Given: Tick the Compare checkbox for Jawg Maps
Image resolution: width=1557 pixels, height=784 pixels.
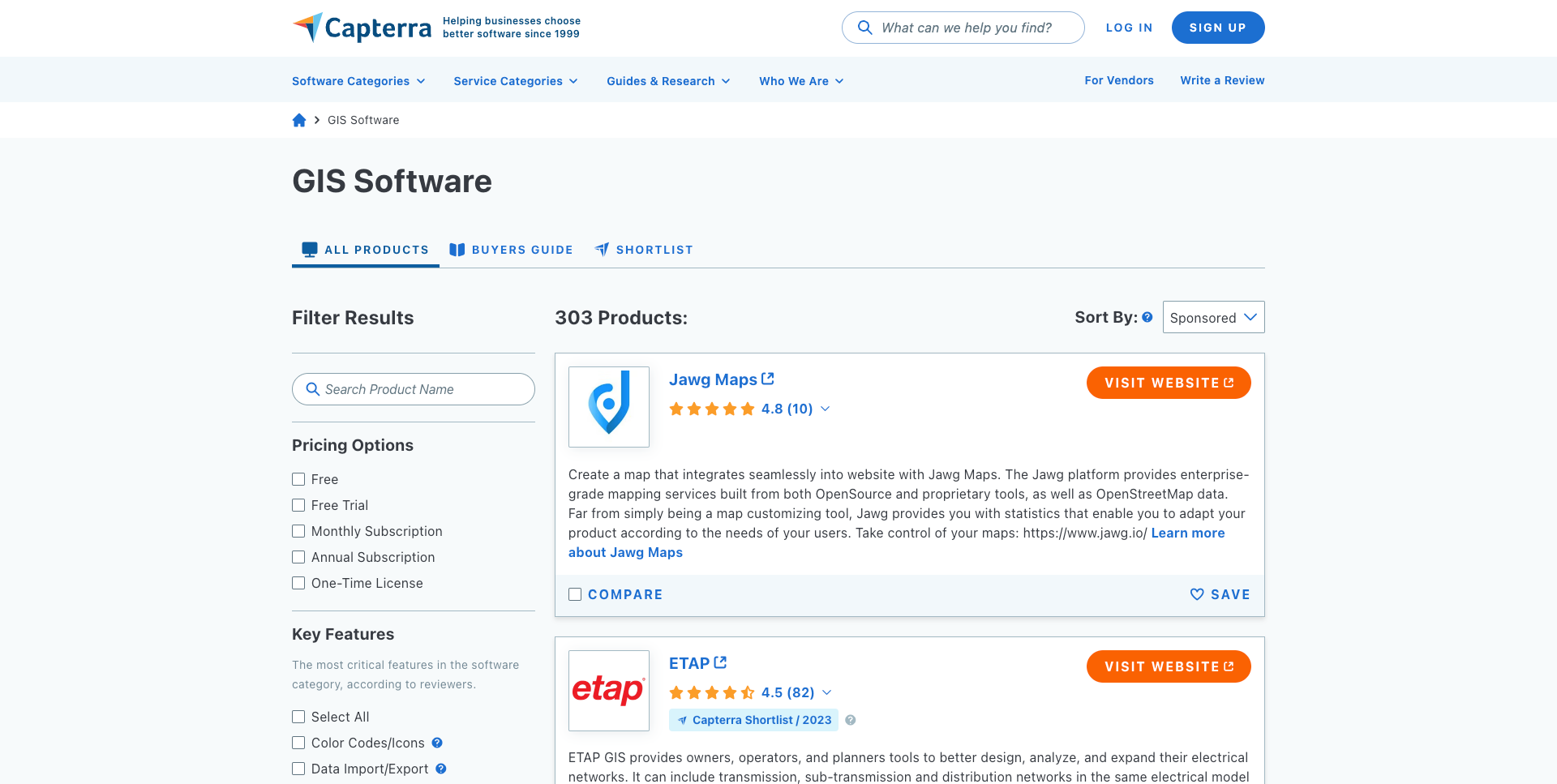Looking at the screenshot, I should (x=575, y=594).
